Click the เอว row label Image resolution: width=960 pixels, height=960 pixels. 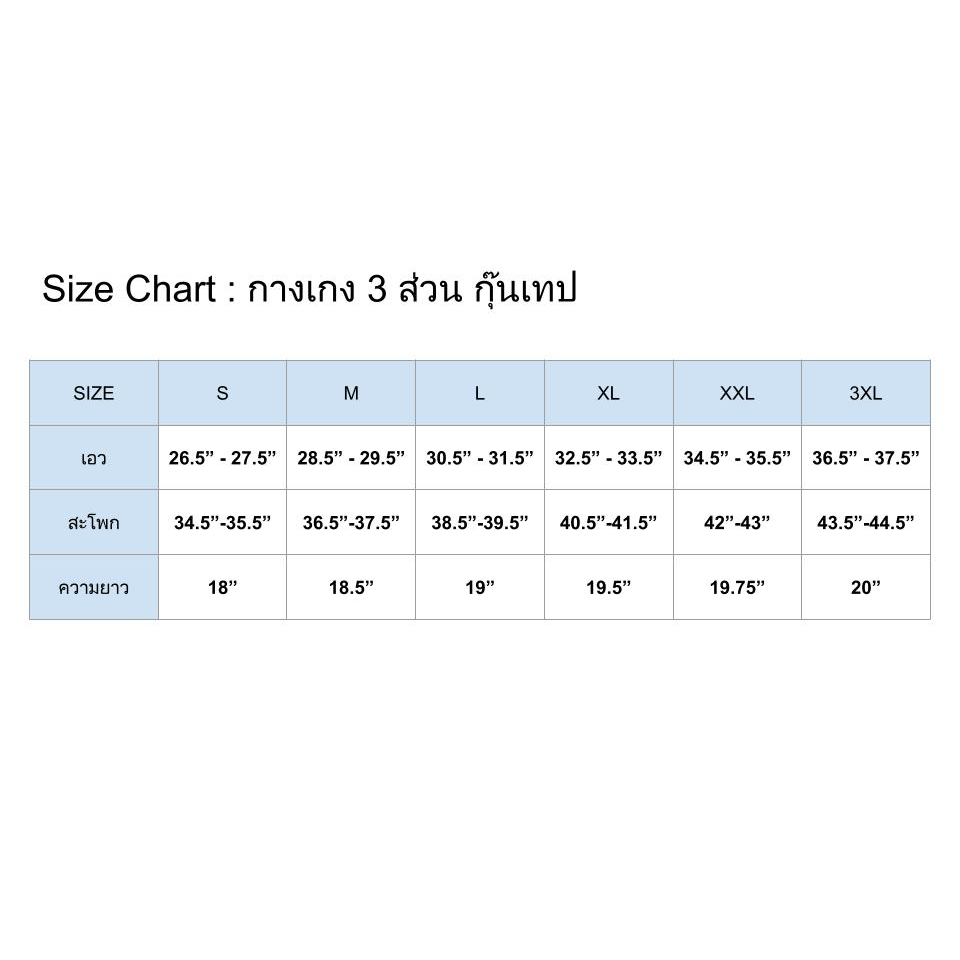coord(94,458)
